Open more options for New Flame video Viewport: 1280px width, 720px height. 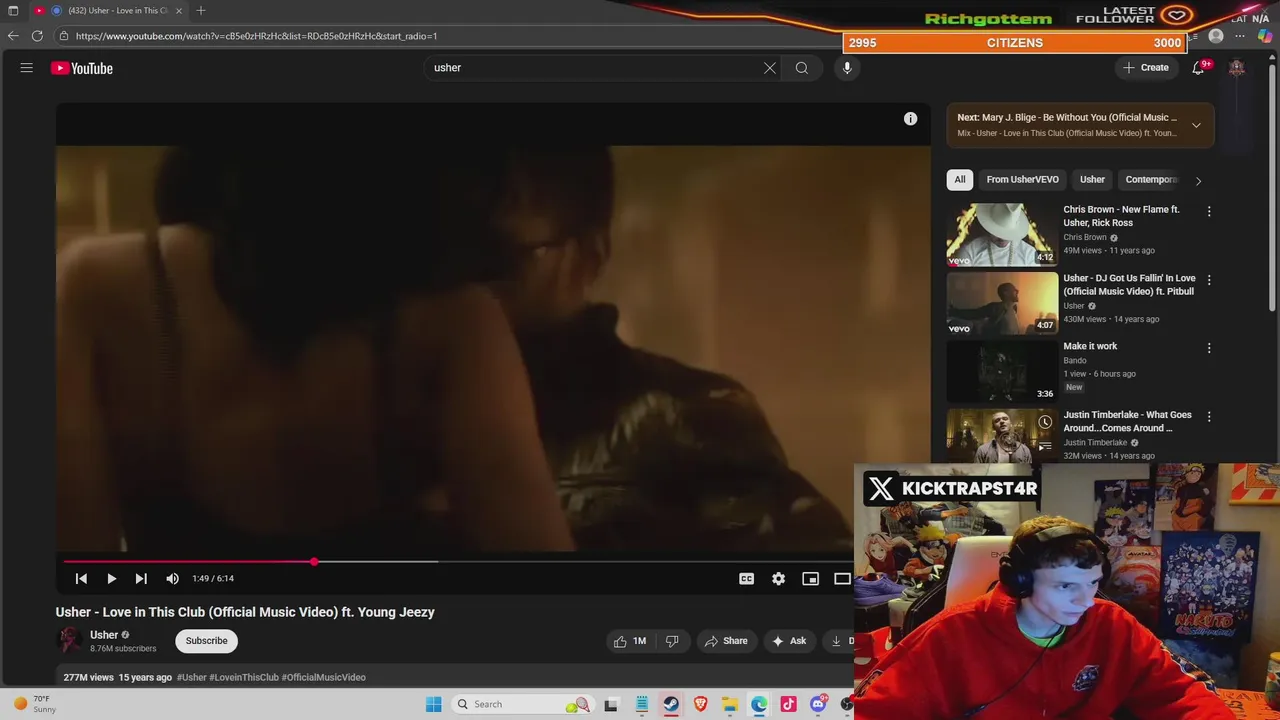tap(1209, 212)
